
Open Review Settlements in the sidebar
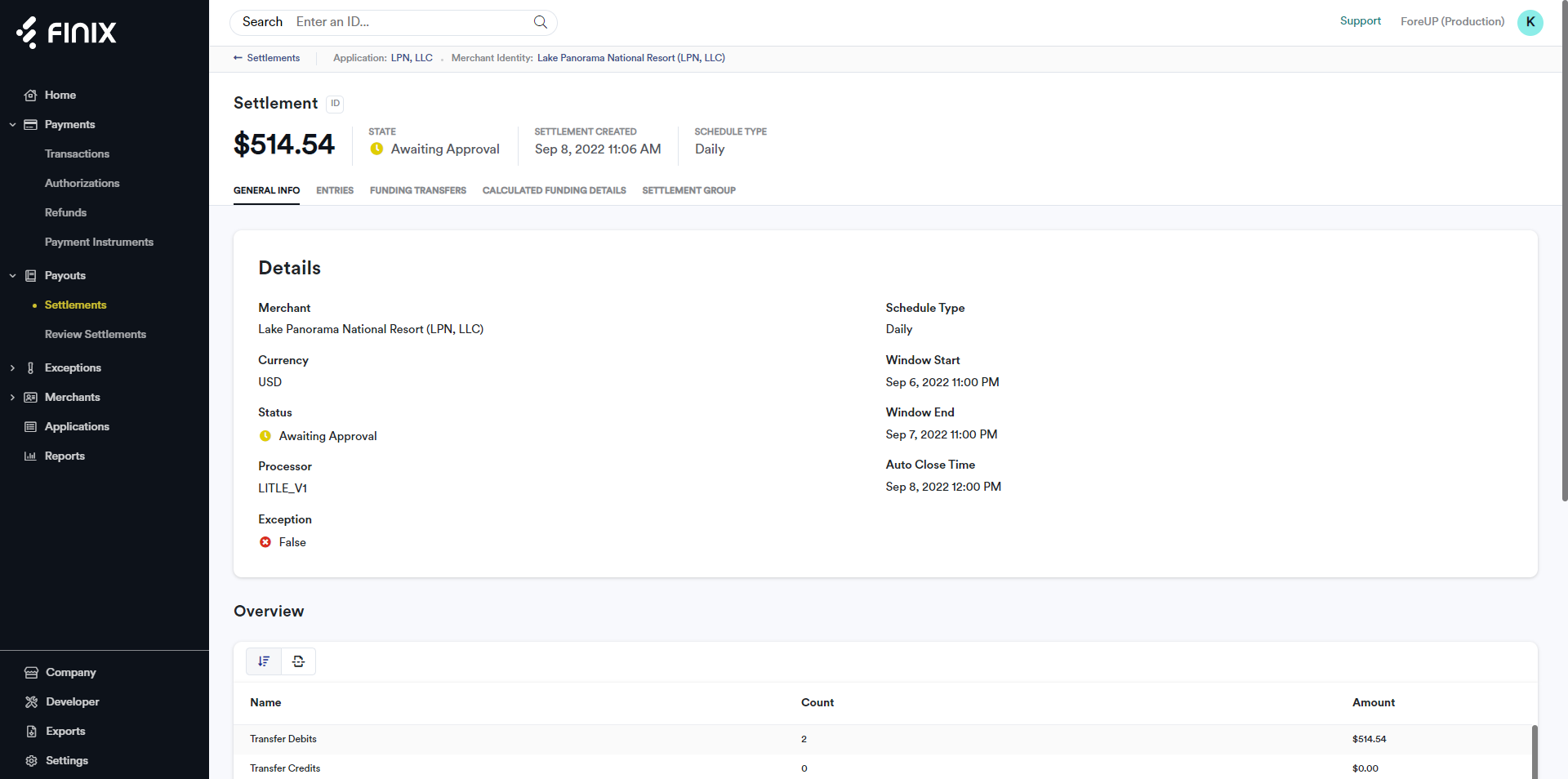[x=96, y=335]
